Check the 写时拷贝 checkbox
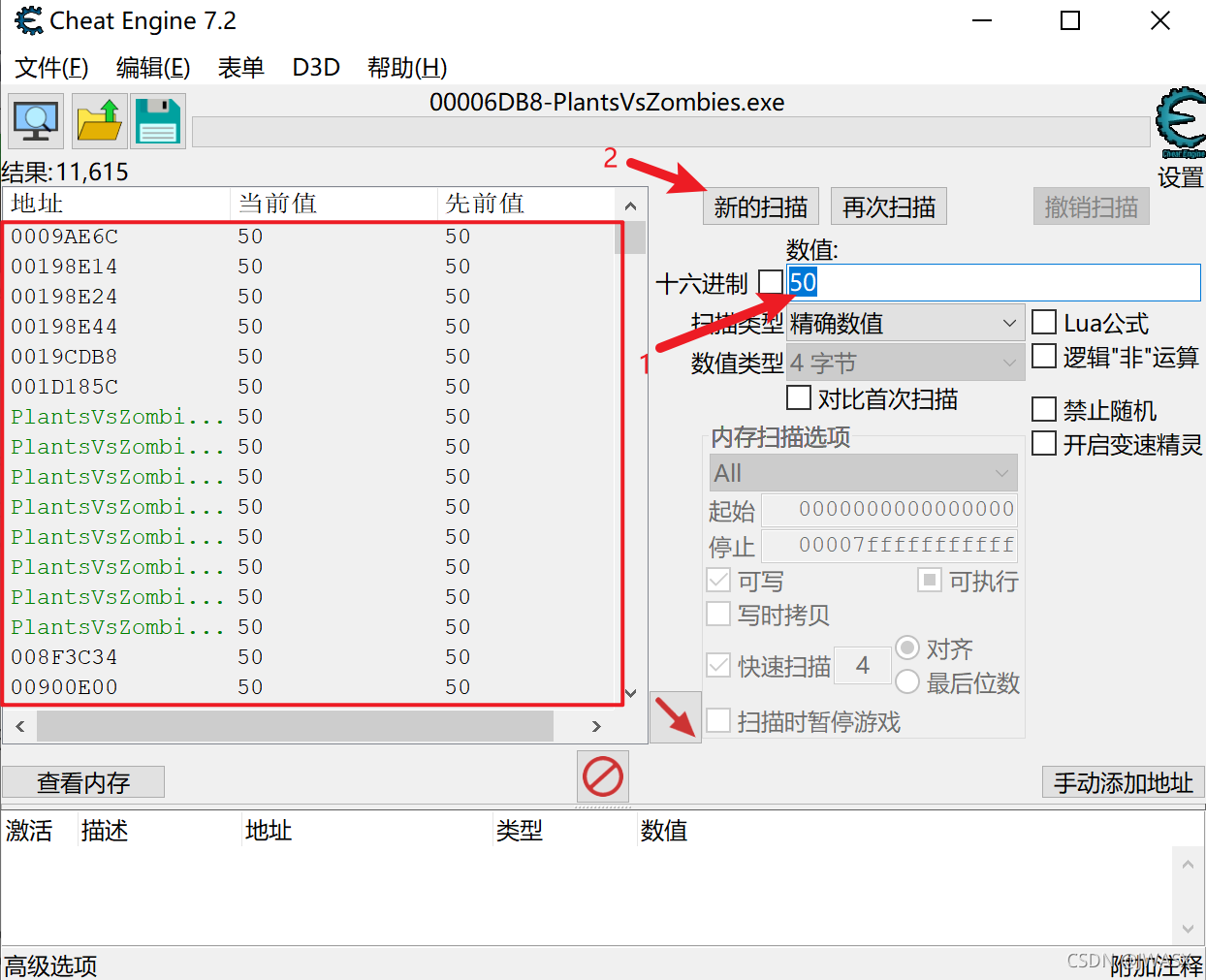The image size is (1206, 980). [718, 615]
